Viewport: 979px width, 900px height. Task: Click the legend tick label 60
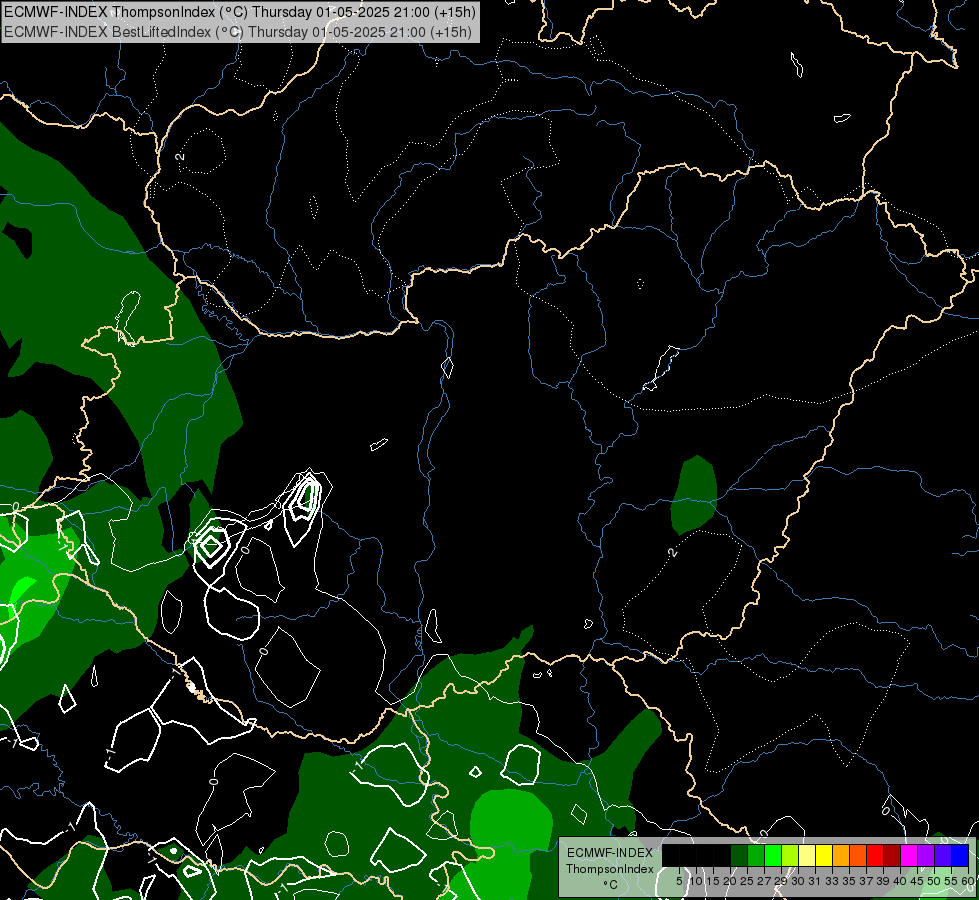click(967, 881)
